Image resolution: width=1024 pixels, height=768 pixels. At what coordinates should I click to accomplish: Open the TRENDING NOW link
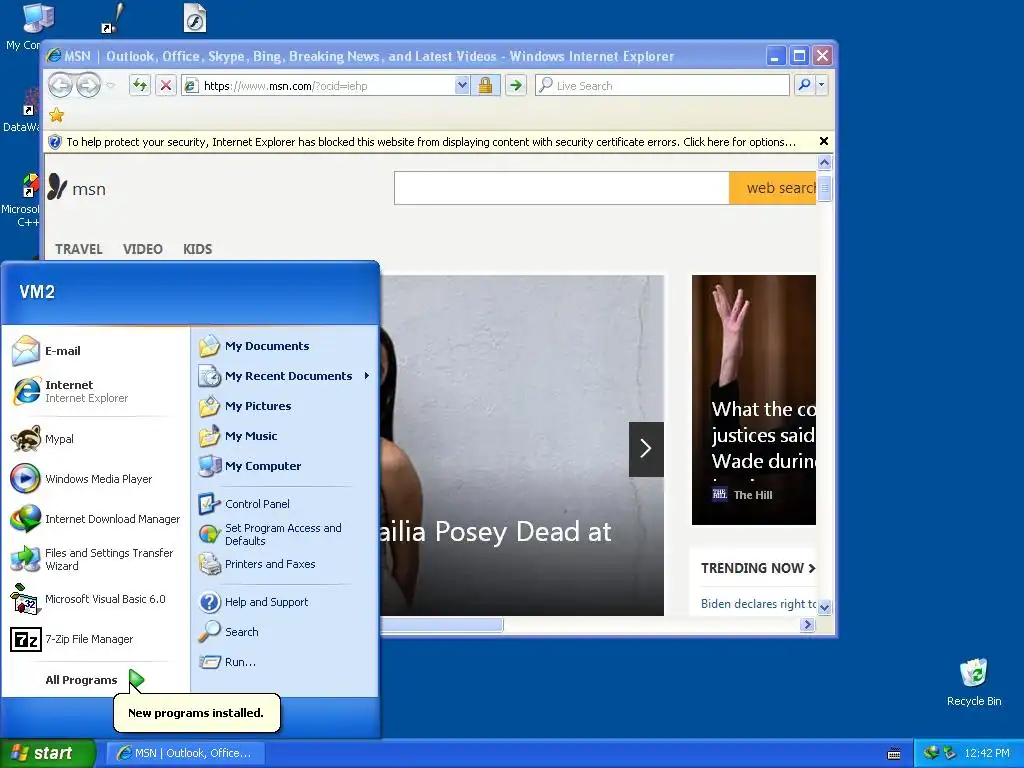pos(758,568)
